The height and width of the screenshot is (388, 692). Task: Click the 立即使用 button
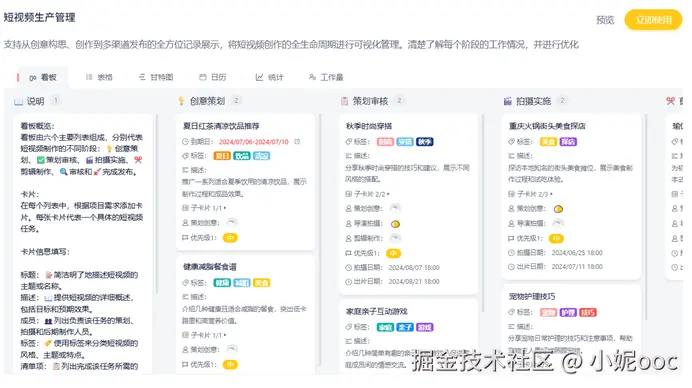pos(653,20)
